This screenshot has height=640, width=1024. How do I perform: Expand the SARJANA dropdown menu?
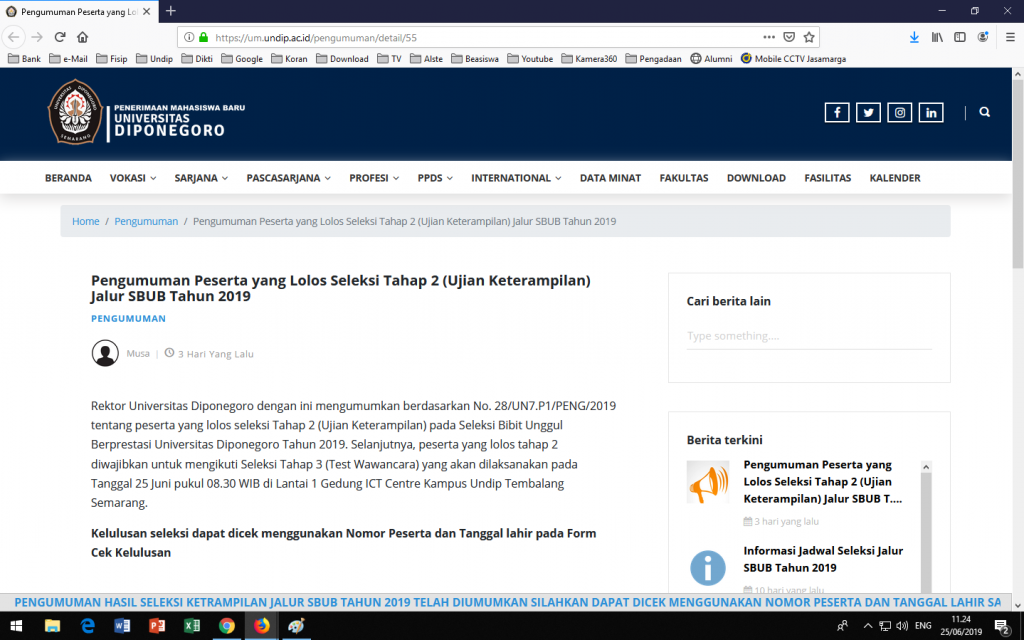[x=201, y=178]
